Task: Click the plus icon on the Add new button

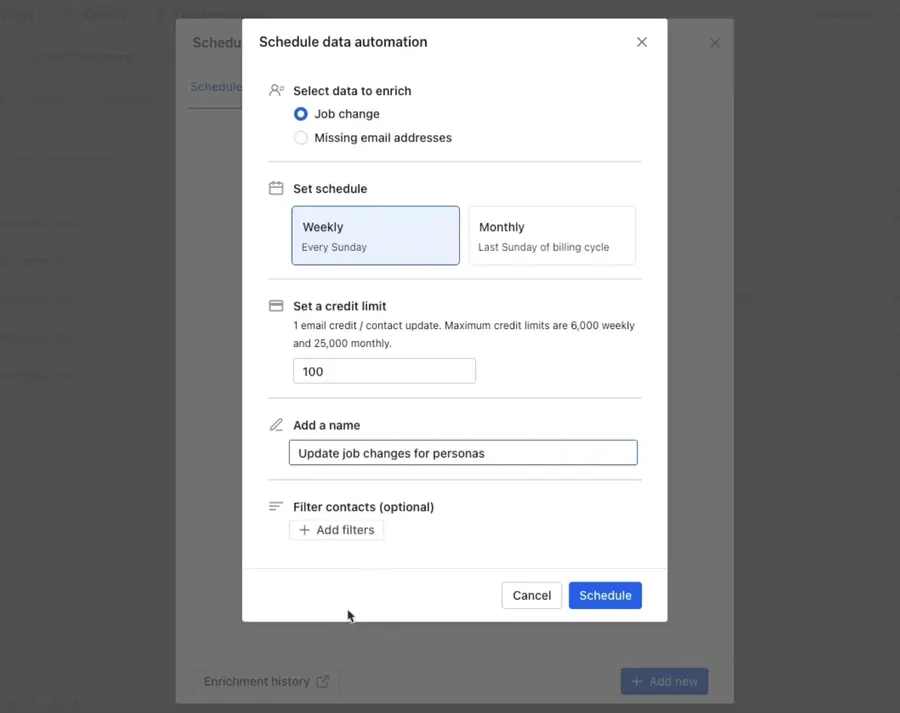Action: 637,681
